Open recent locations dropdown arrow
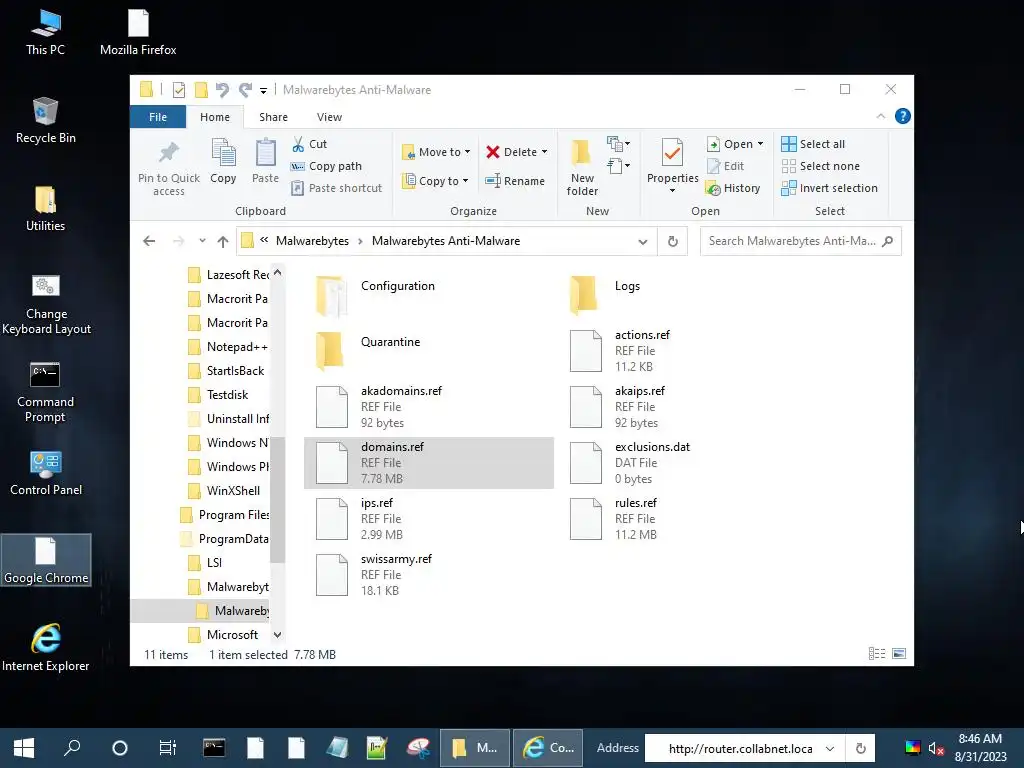1024x768 pixels. [202, 241]
